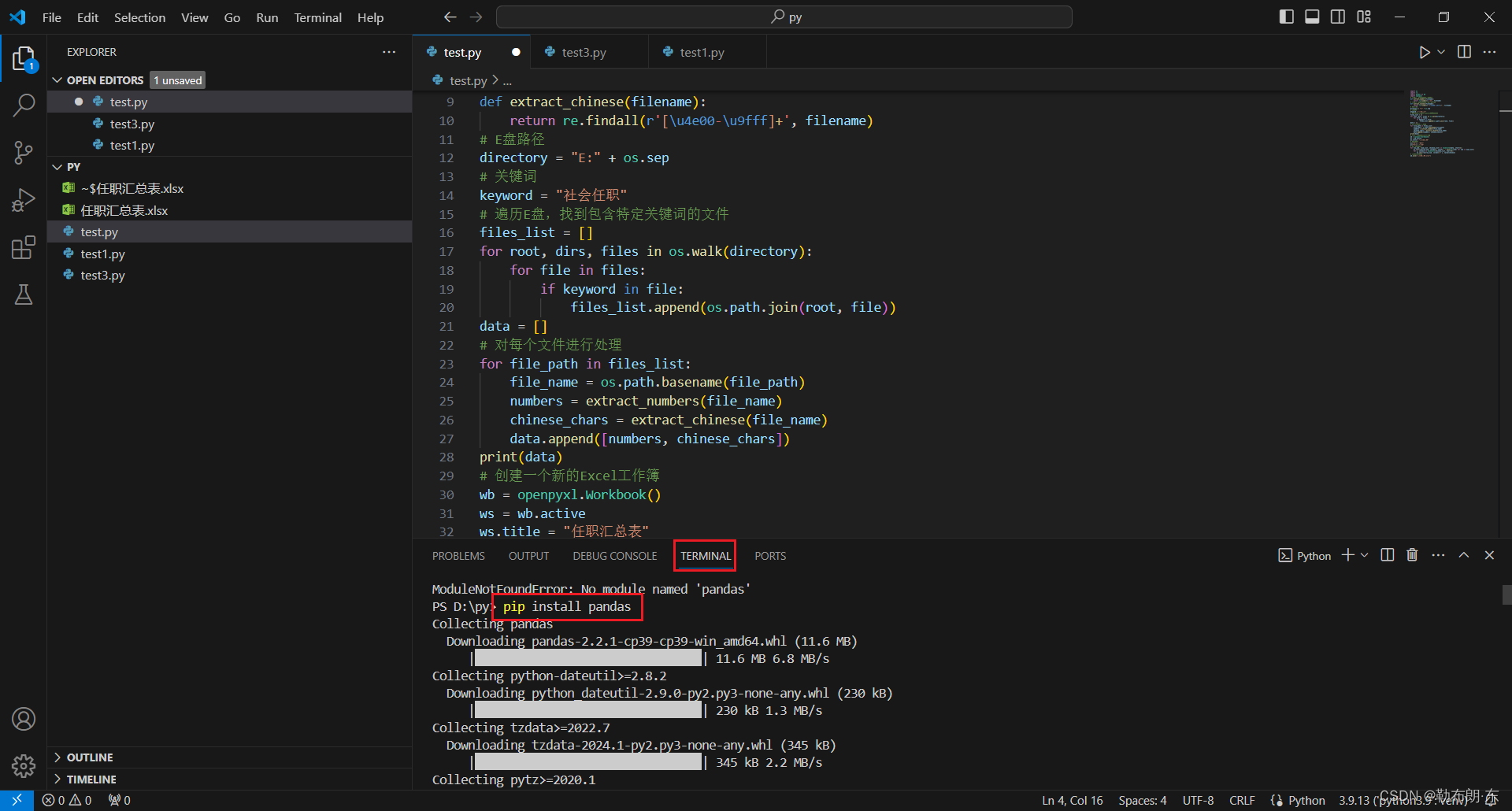Open the Help menu
Screen dimensions: 1512x811
point(370,17)
